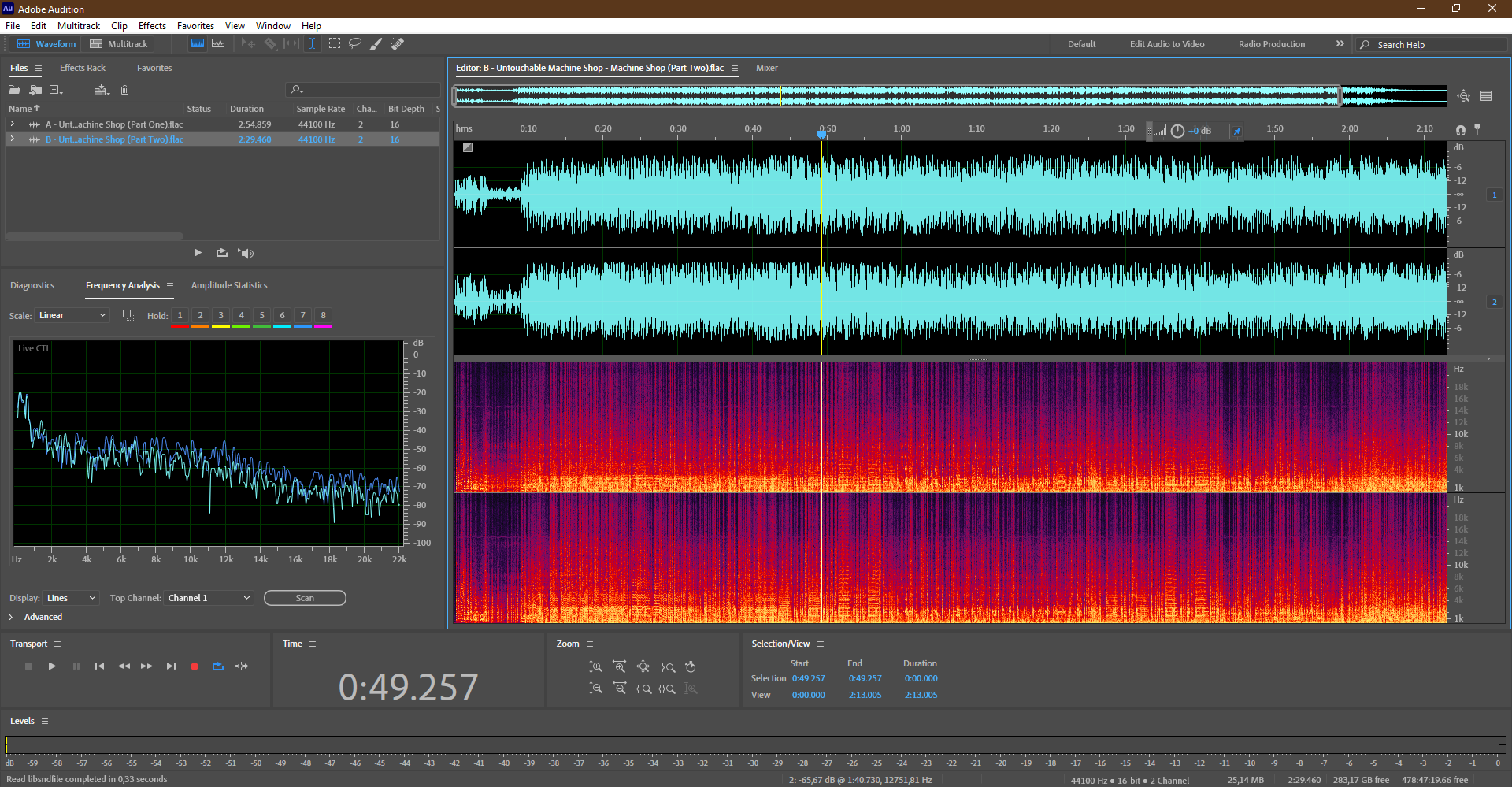The height and width of the screenshot is (787, 1512).
Task: Toggle channel 2 enable button
Action: [x=1494, y=302]
